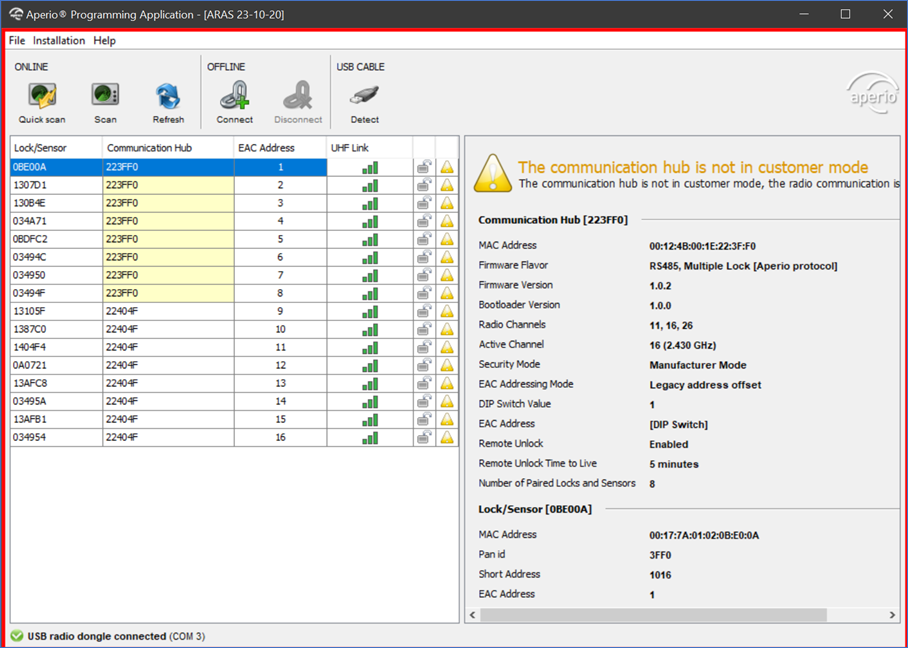The image size is (908, 648).
Task: Select lock row 0BDFC2
Action: (234, 239)
